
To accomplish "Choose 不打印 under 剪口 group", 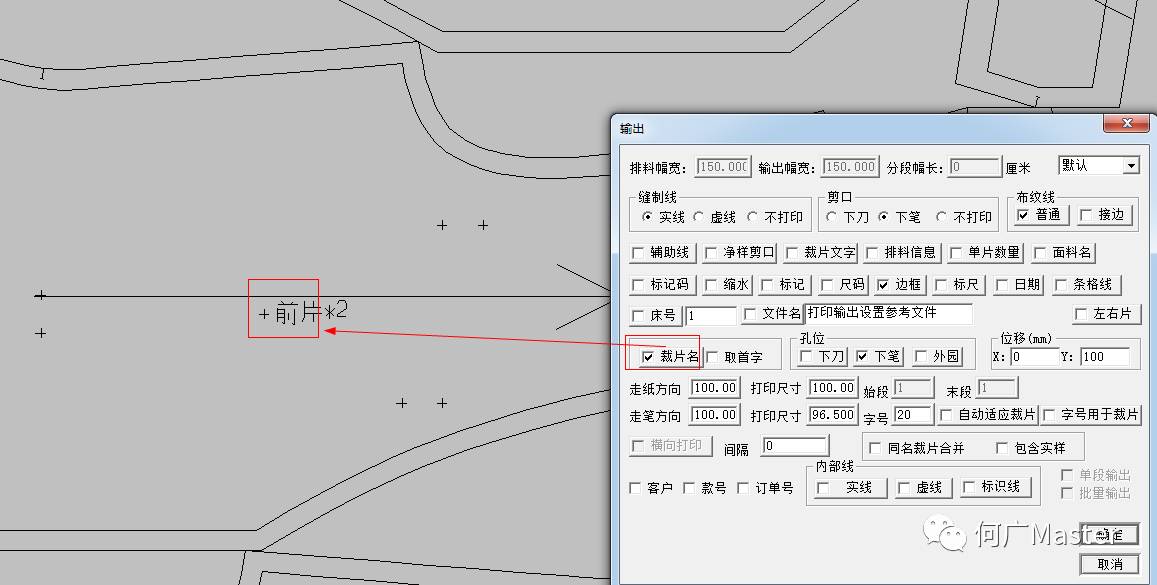I will (941, 217).
